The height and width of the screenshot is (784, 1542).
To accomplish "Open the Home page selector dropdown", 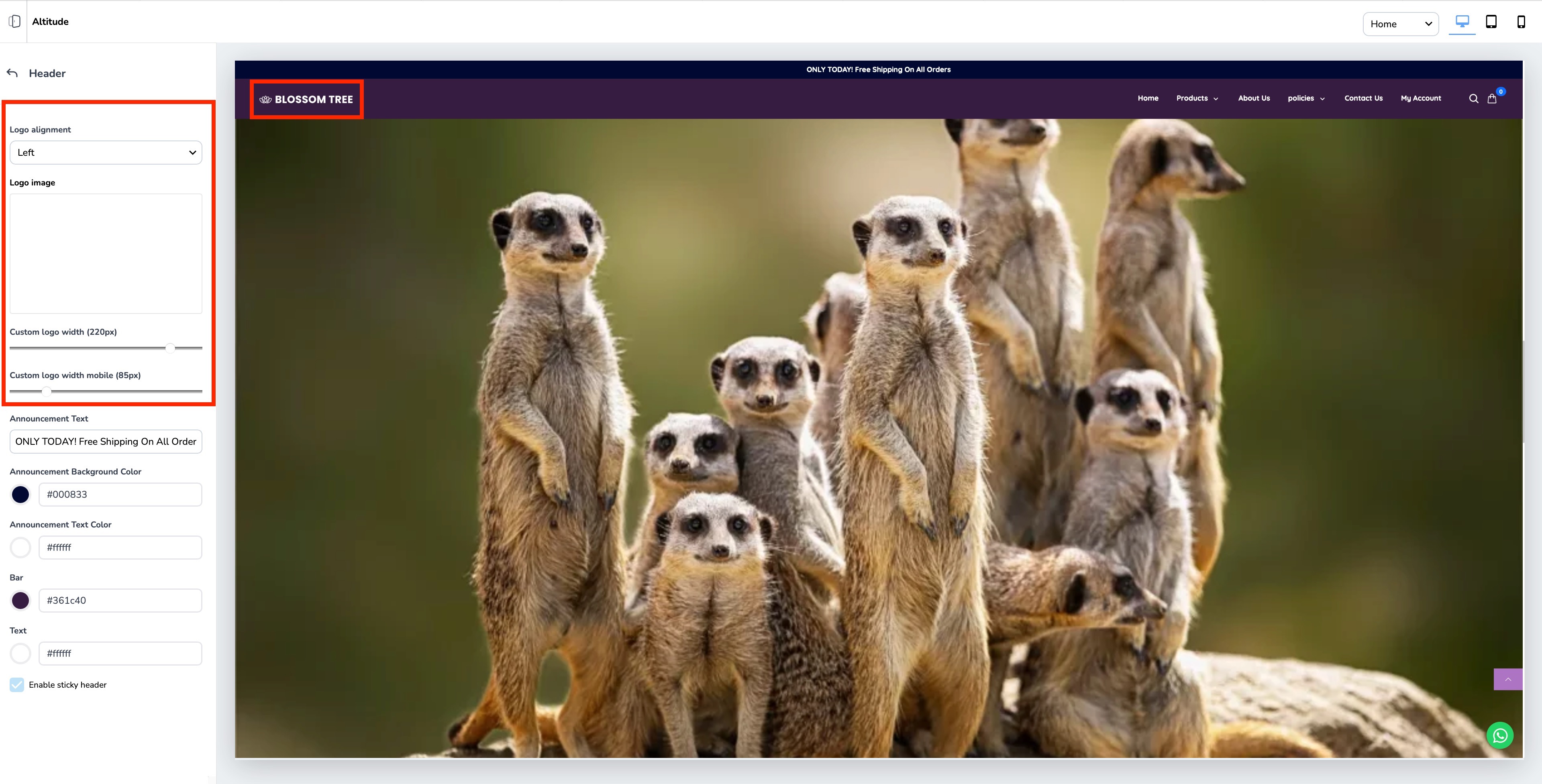I will point(1400,24).
